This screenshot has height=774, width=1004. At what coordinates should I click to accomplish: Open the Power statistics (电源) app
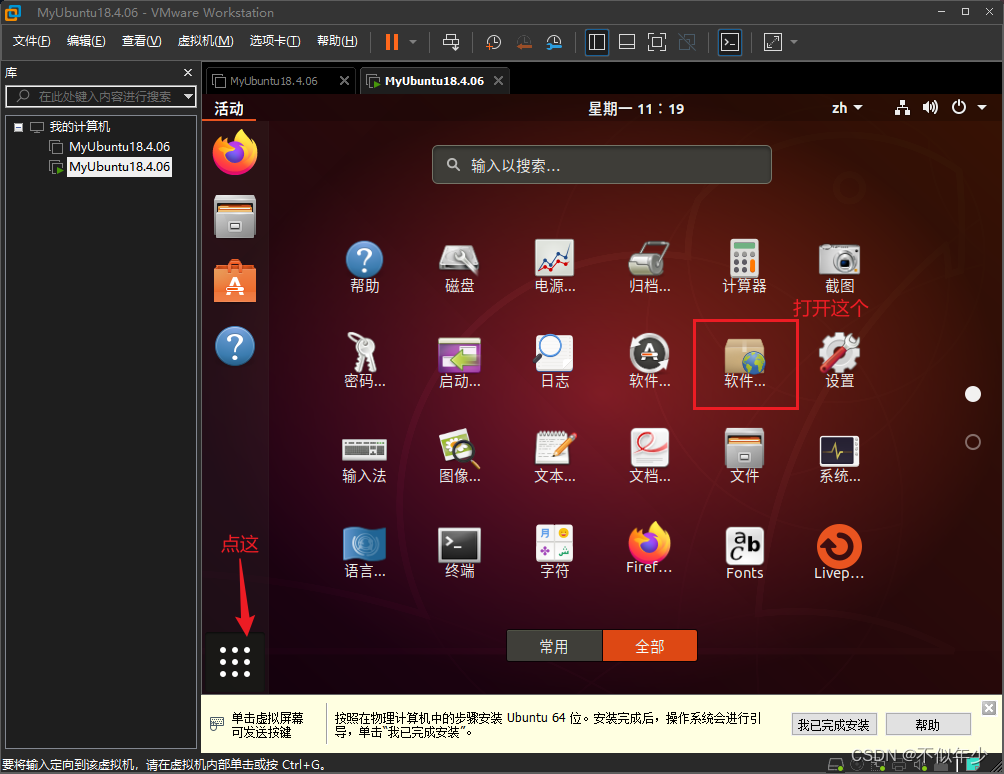click(x=555, y=267)
